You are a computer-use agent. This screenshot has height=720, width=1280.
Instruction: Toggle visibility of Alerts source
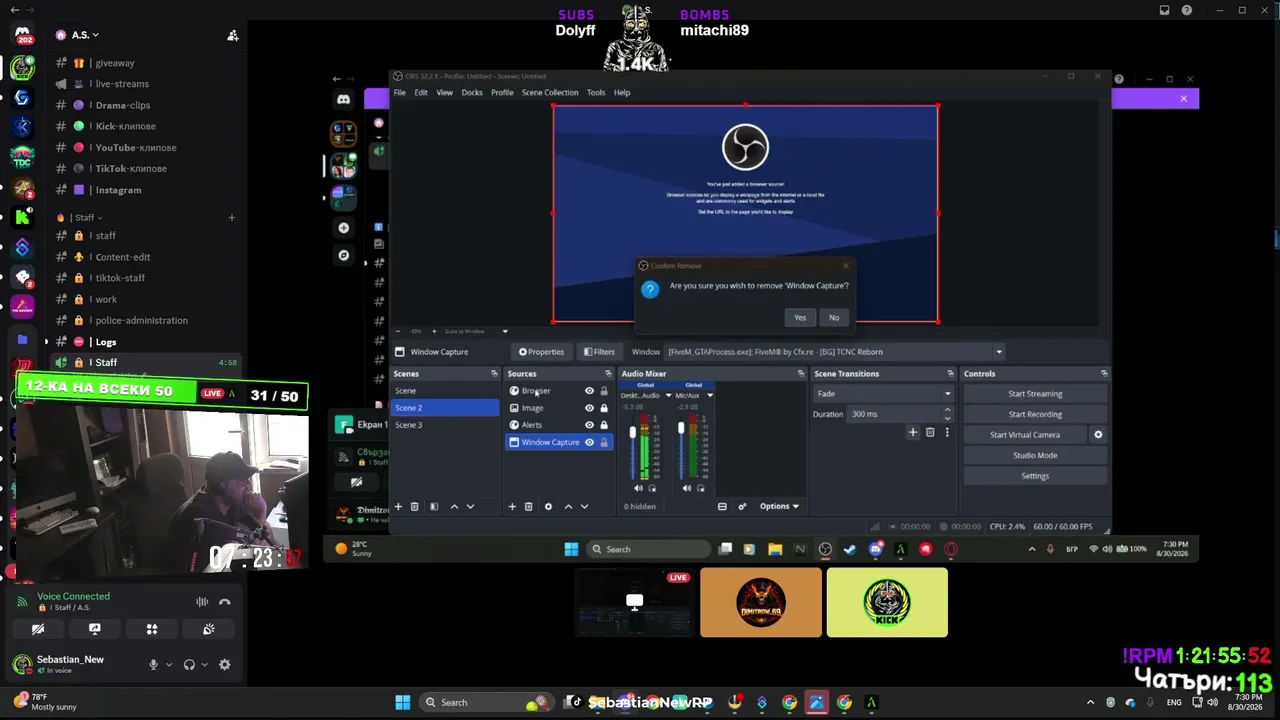(x=589, y=425)
